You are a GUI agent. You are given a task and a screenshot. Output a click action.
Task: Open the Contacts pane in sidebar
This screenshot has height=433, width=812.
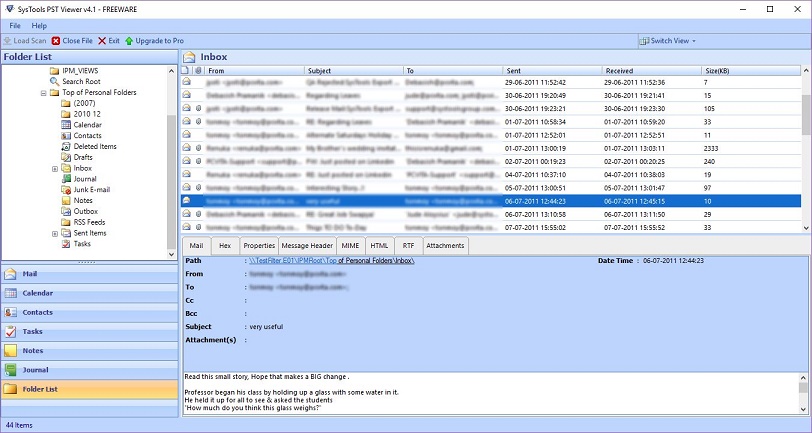90,312
